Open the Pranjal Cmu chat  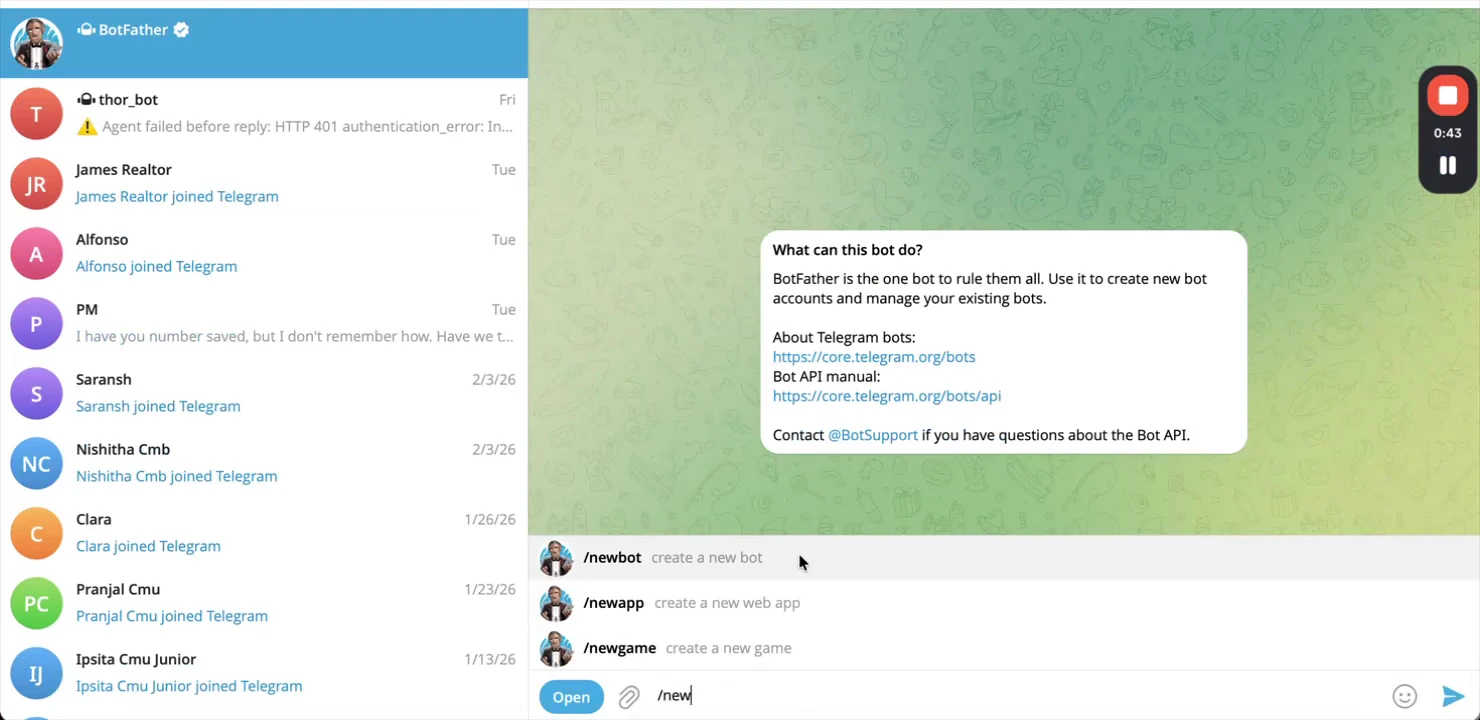[x=264, y=603]
